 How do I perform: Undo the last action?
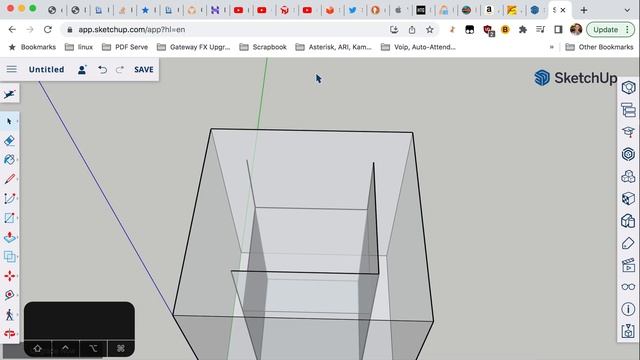pos(102,69)
